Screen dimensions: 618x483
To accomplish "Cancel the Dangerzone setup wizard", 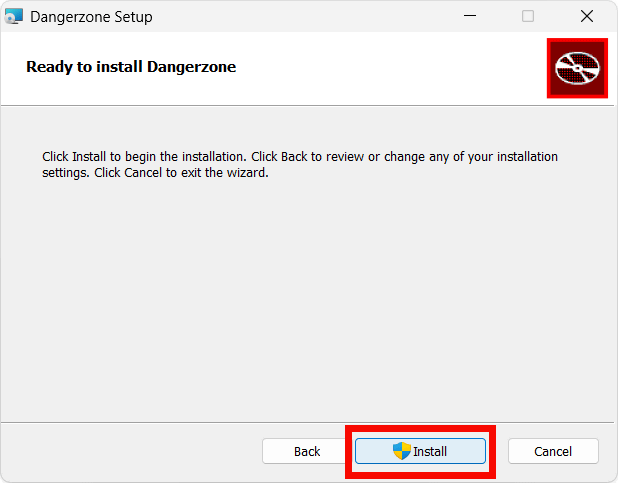I will click(x=552, y=451).
